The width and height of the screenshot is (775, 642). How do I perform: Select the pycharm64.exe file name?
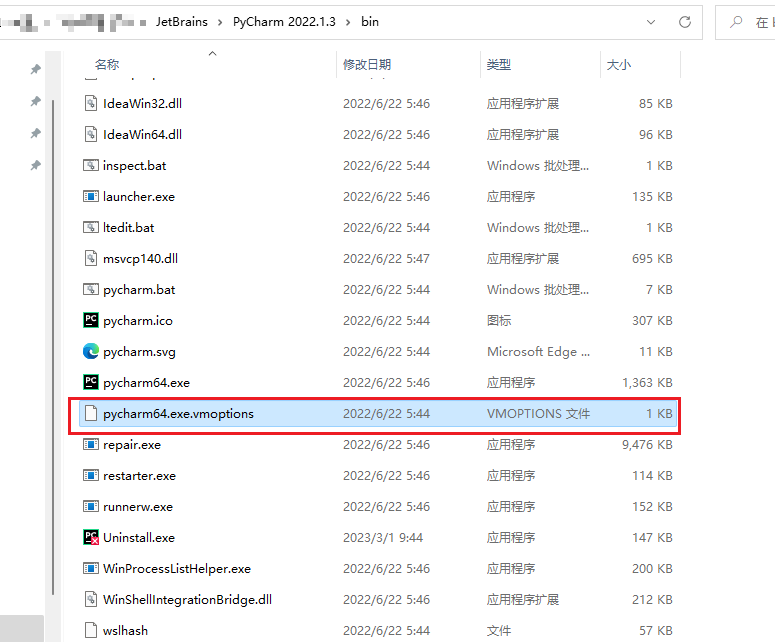pos(146,383)
